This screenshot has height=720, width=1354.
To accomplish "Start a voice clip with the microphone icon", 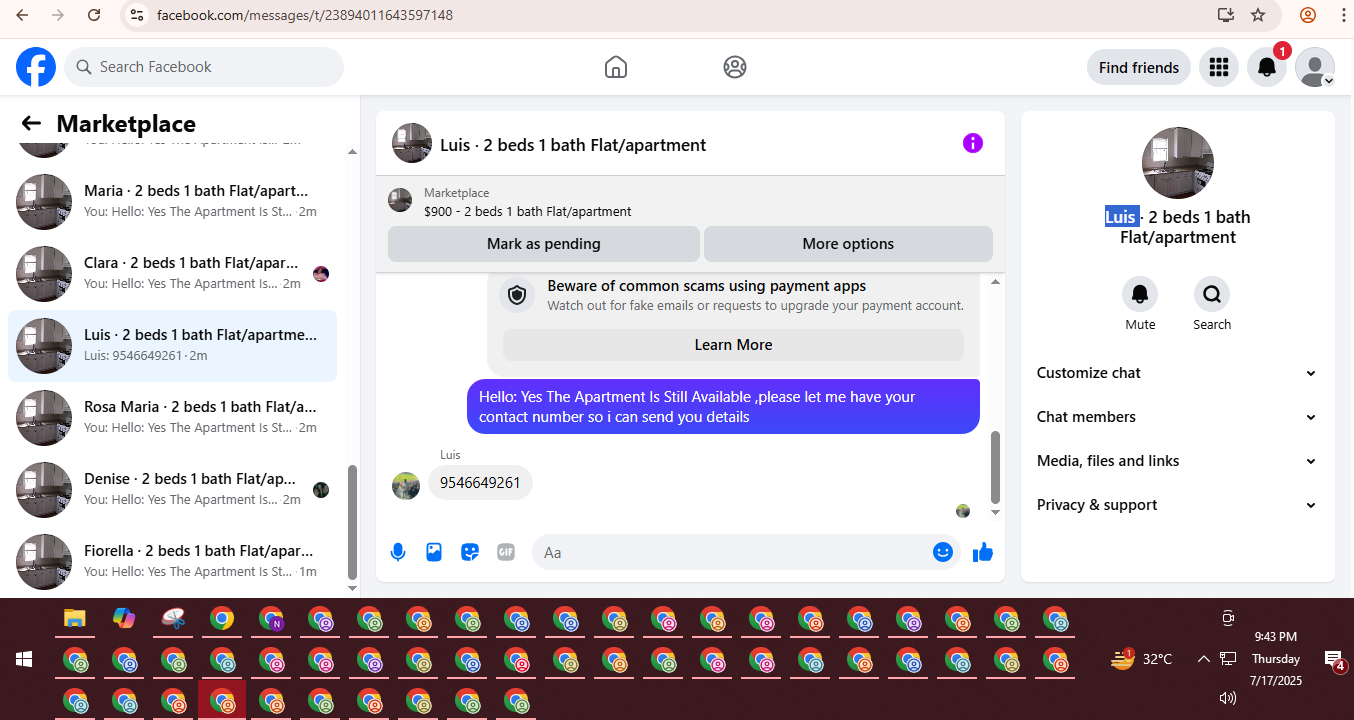I will pos(398,552).
